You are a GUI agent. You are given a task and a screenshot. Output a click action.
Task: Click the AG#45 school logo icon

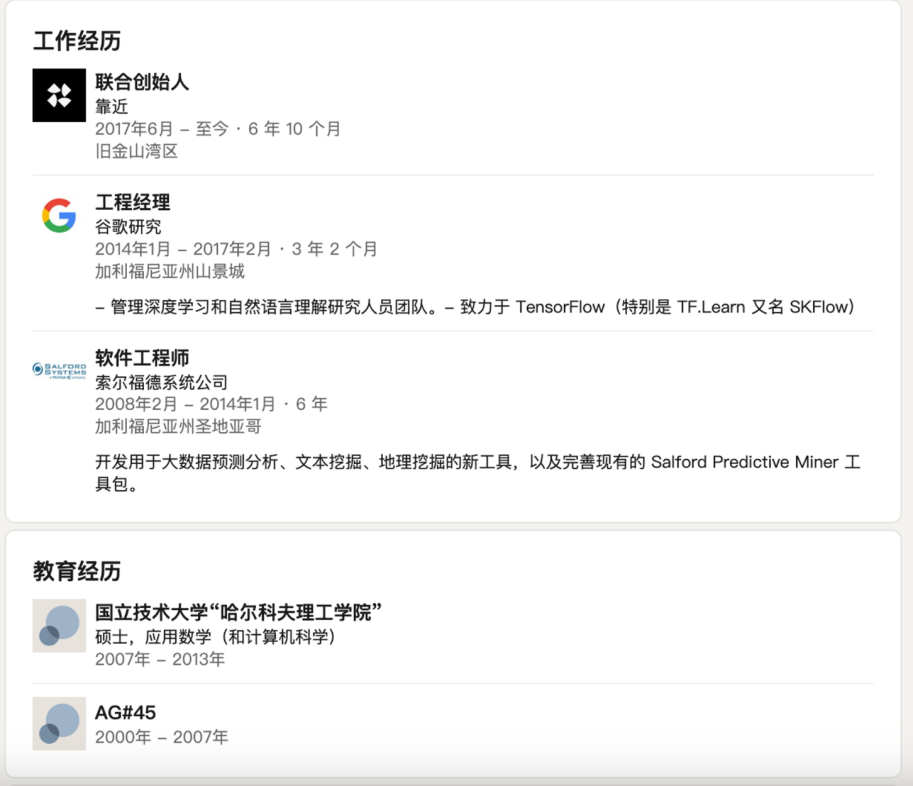pyautogui.click(x=59, y=724)
